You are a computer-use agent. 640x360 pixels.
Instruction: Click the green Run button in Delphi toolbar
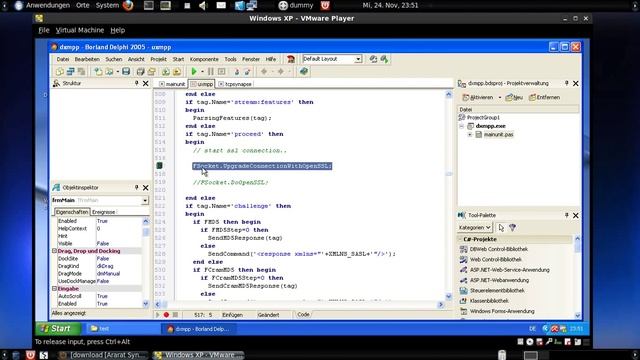point(194,71)
